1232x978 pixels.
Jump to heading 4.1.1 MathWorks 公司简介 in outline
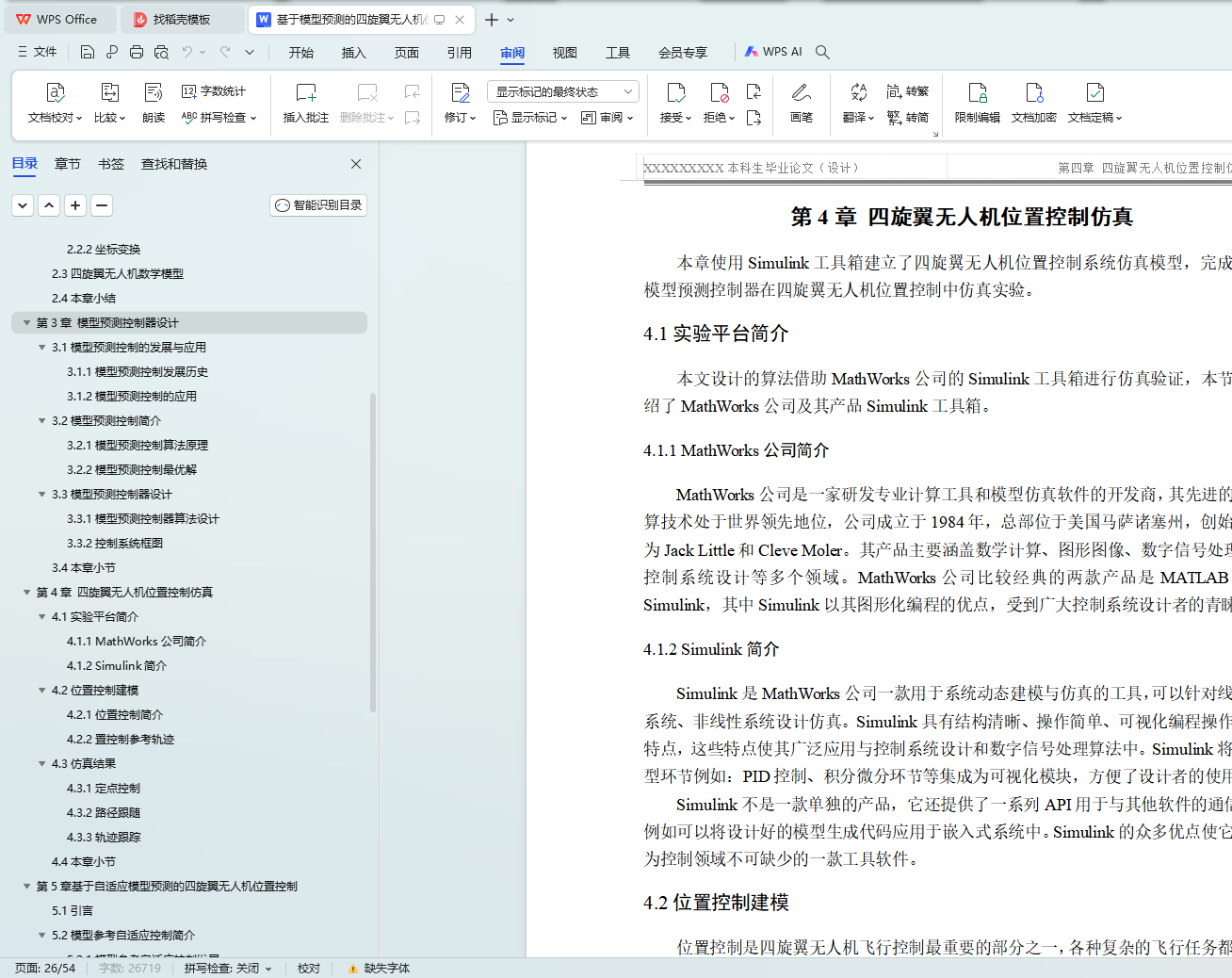point(137,642)
